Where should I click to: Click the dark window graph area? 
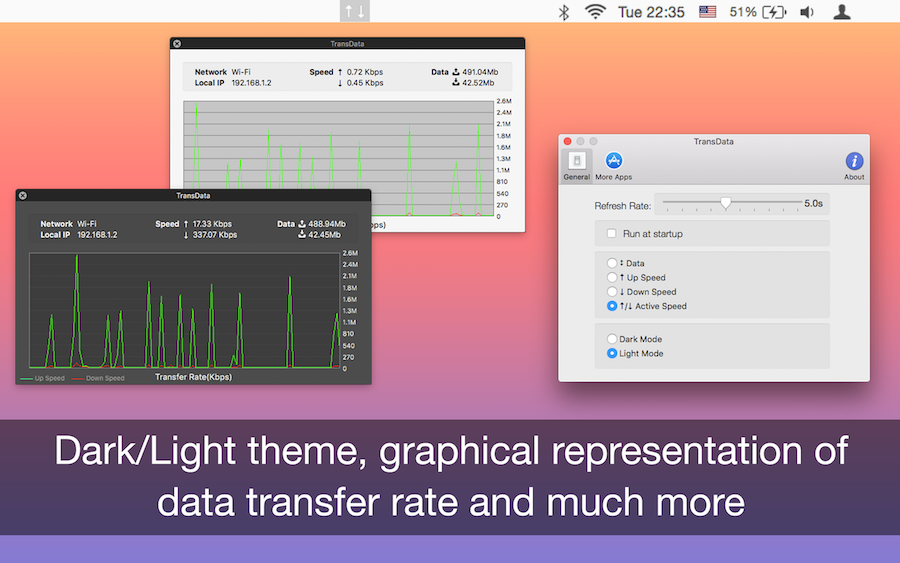pyautogui.click(x=184, y=310)
